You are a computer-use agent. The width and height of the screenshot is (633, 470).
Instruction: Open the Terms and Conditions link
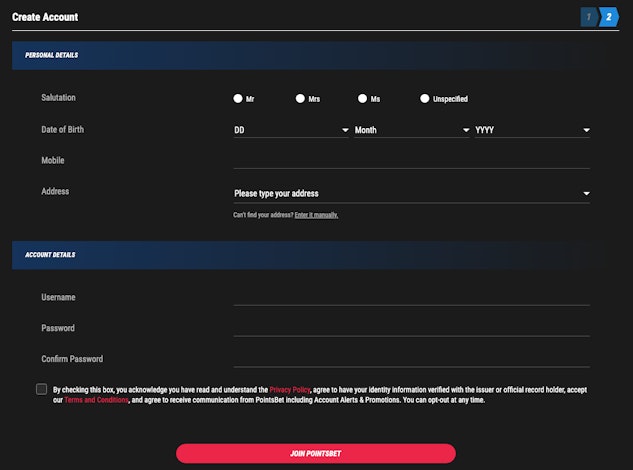click(x=96, y=400)
